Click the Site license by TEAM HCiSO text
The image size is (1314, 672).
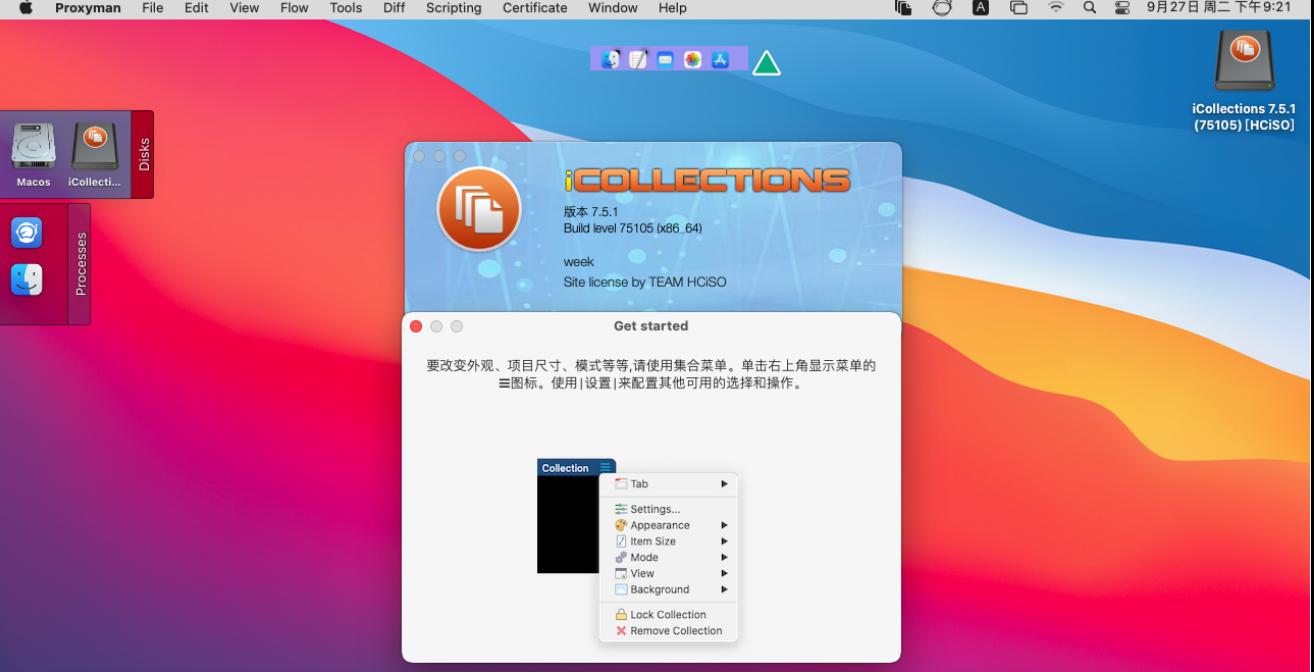(645, 282)
